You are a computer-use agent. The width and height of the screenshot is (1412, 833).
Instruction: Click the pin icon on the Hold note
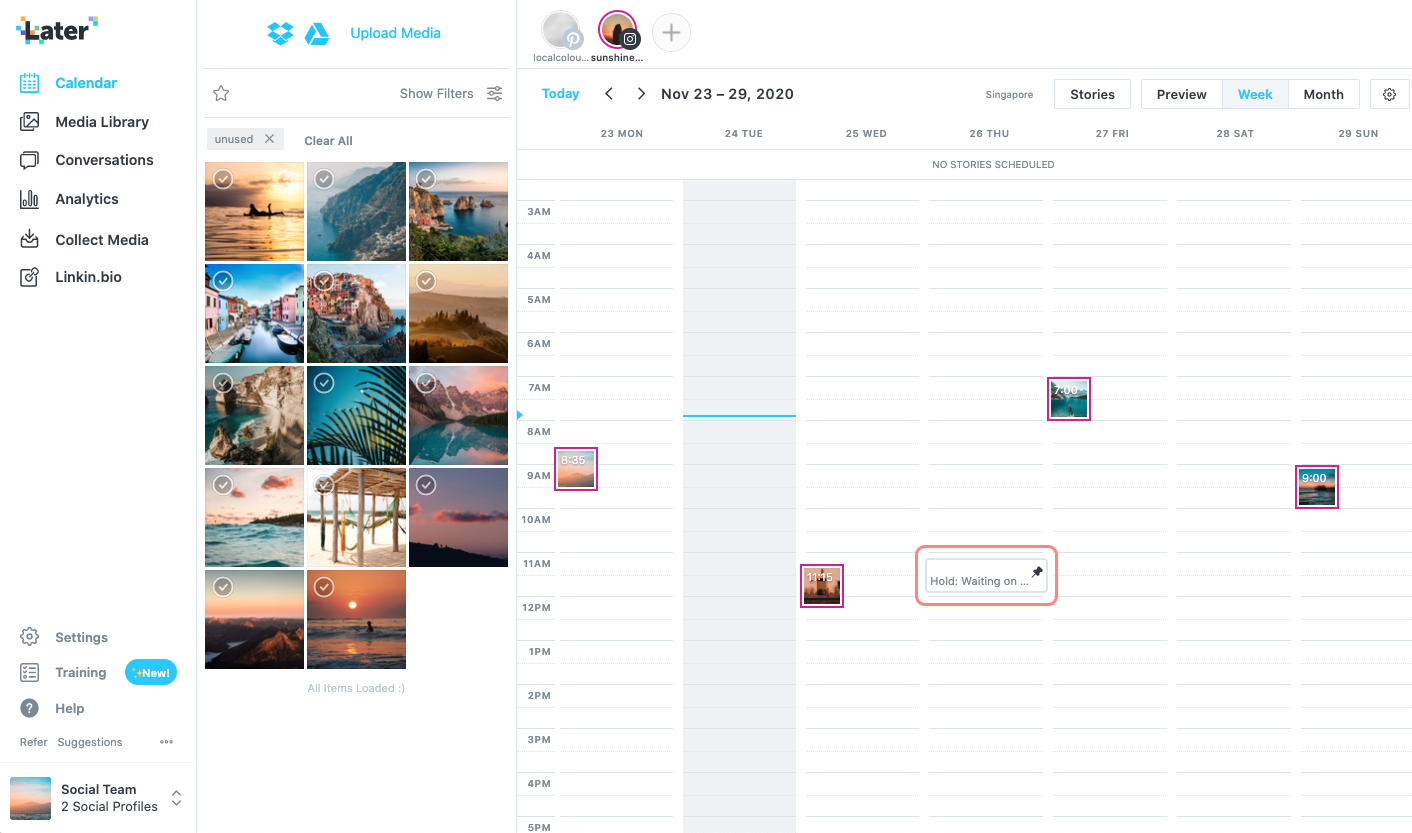point(1037,572)
